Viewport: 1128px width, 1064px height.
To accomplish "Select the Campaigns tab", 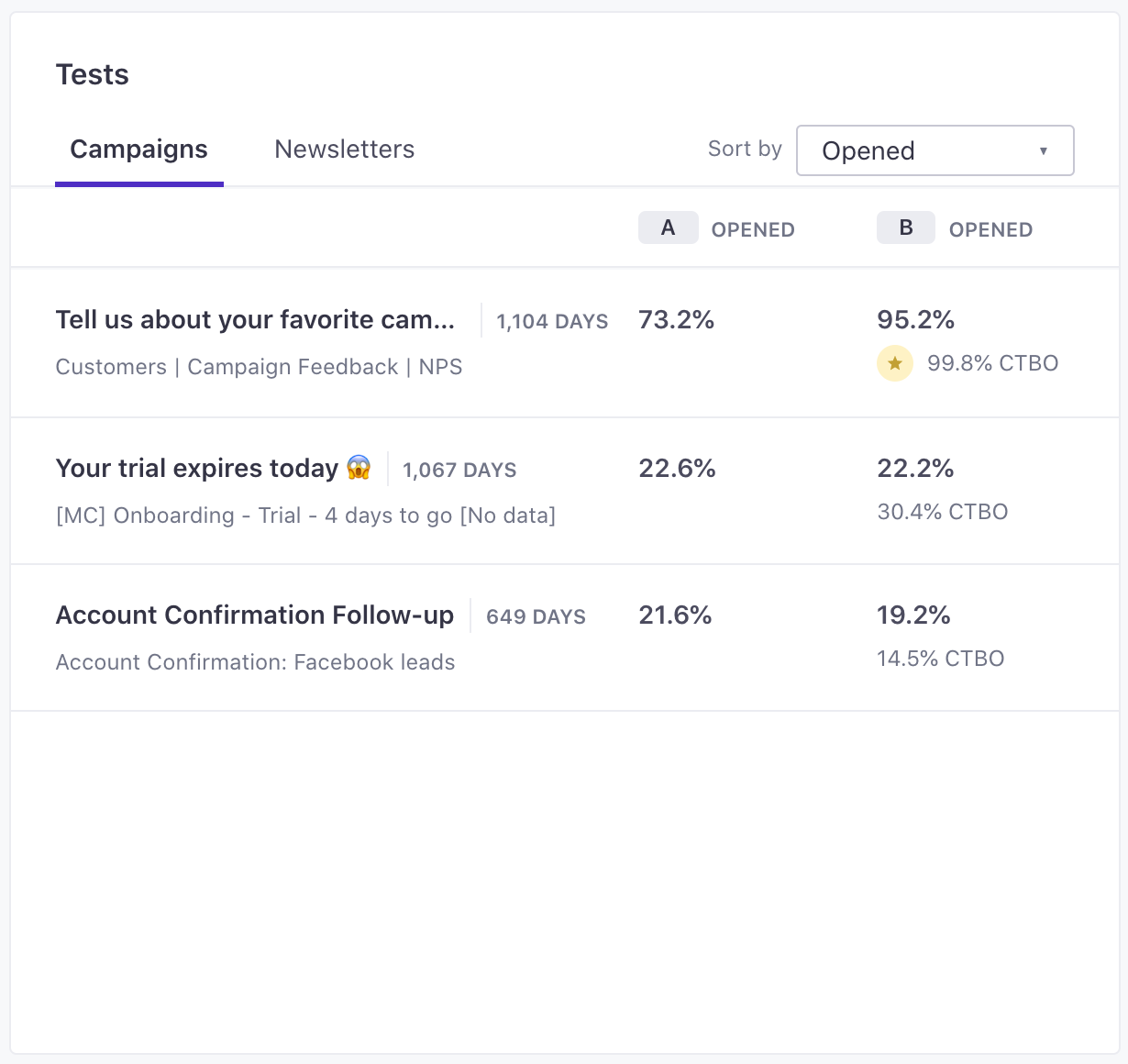I will 138,150.
